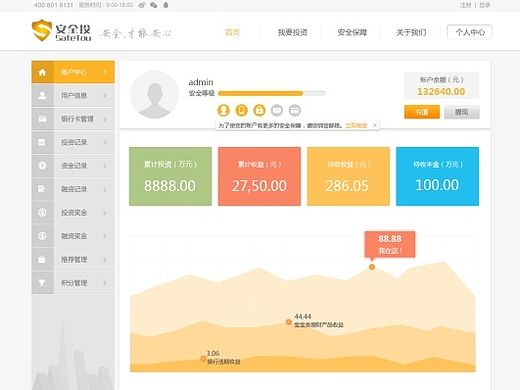Screen dimensions: 520x390
Task: Click the trophy icon beside 积分管理
Action: click(x=42, y=283)
